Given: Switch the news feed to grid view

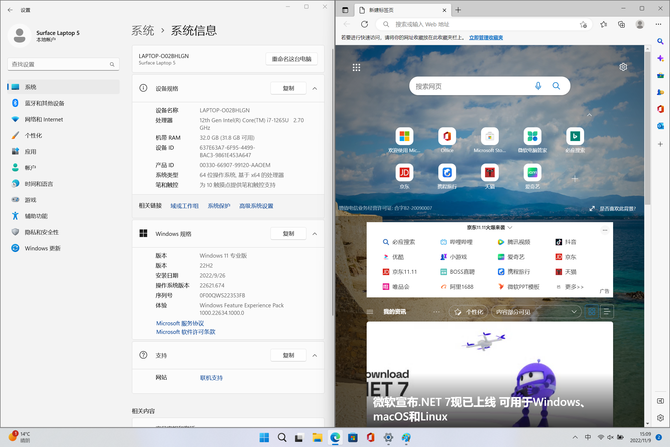Looking at the screenshot, I should coord(592,312).
